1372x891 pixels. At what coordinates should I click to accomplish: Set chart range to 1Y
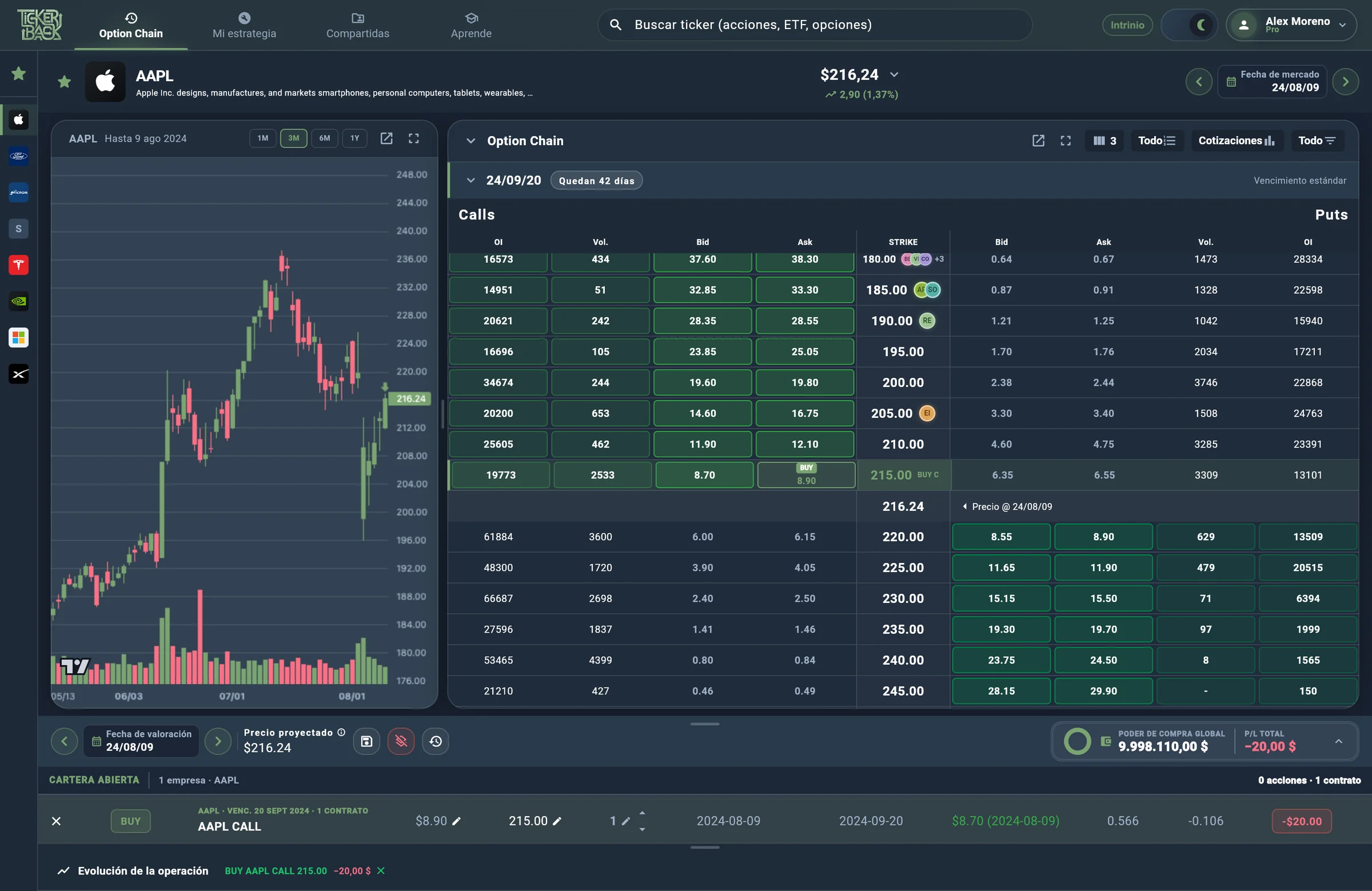355,138
